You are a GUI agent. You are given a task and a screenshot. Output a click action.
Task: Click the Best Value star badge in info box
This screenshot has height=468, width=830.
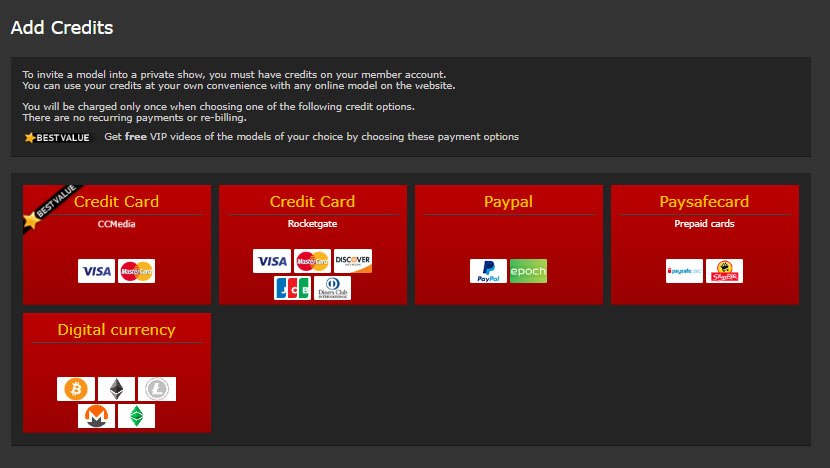coord(57,138)
